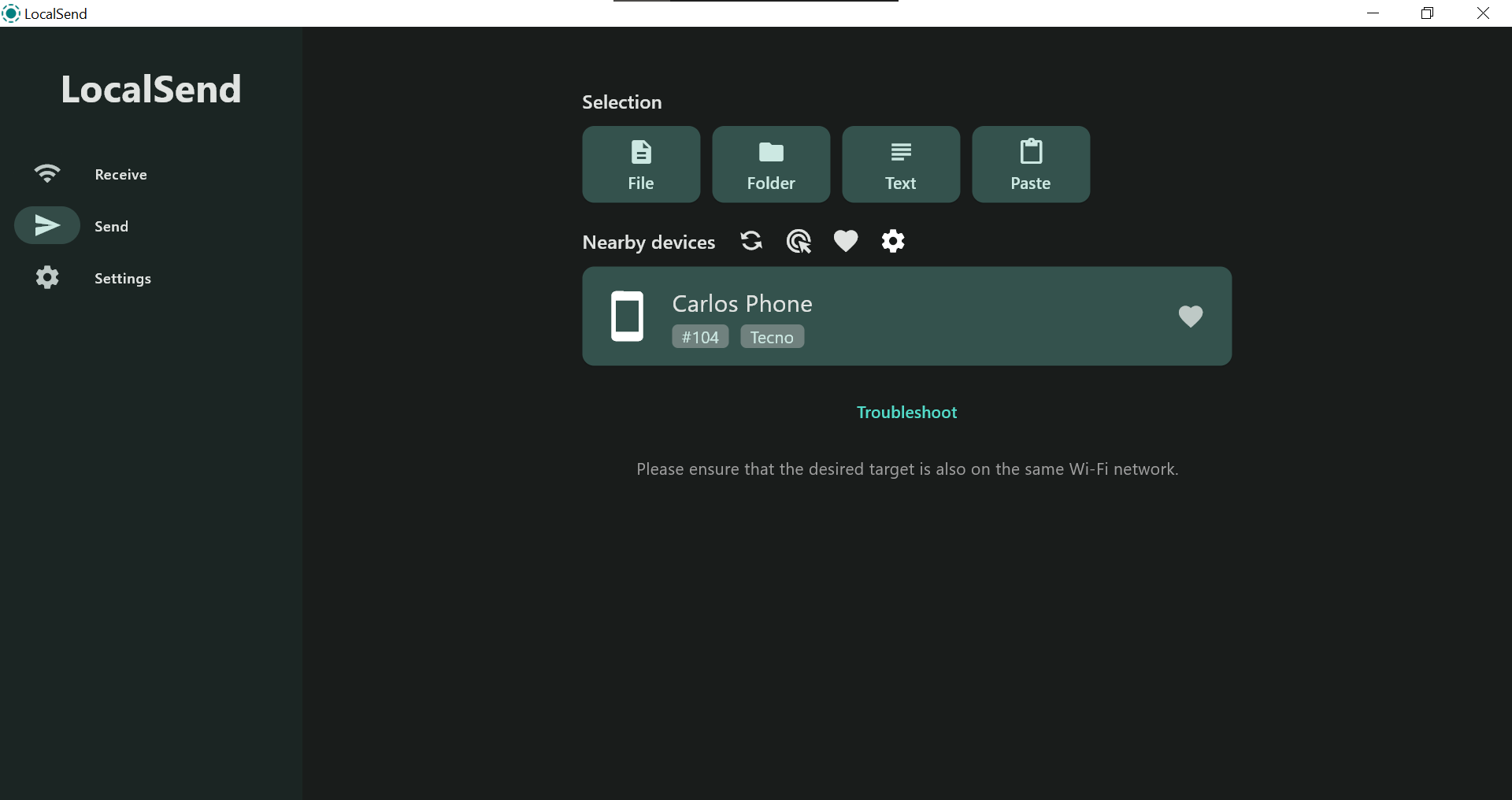The height and width of the screenshot is (800, 1512).
Task: Click the #104 device tag
Action: tap(700, 337)
